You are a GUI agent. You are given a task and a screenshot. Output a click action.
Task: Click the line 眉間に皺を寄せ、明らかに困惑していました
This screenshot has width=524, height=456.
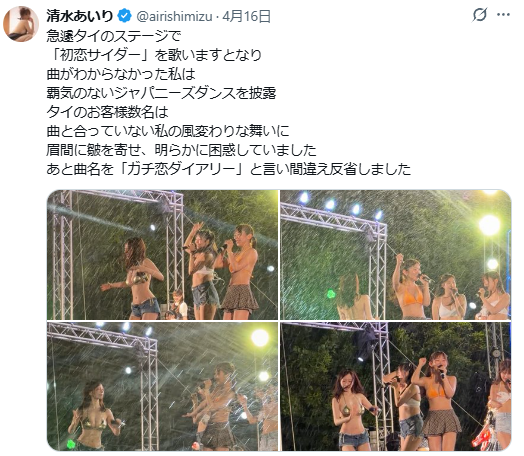(x=181, y=150)
